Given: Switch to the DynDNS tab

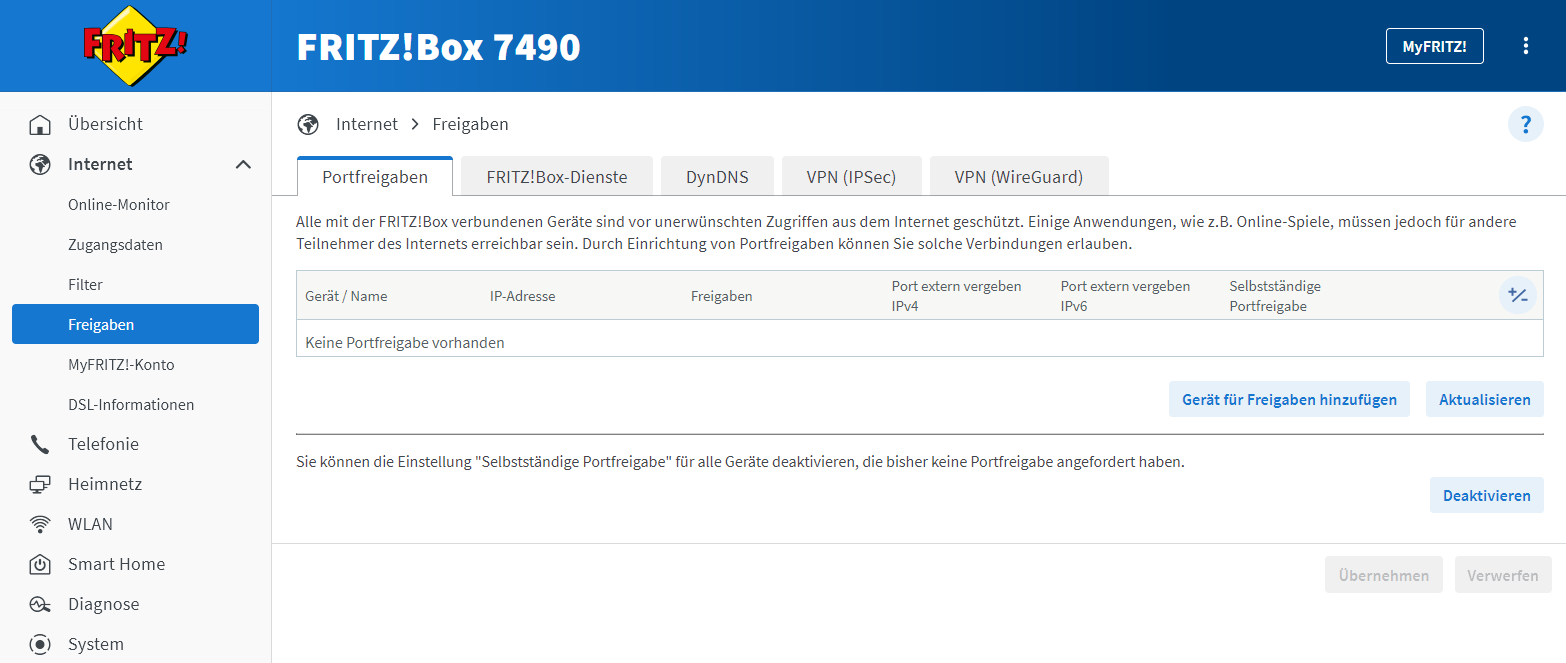Looking at the screenshot, I should tap(717, 176).
